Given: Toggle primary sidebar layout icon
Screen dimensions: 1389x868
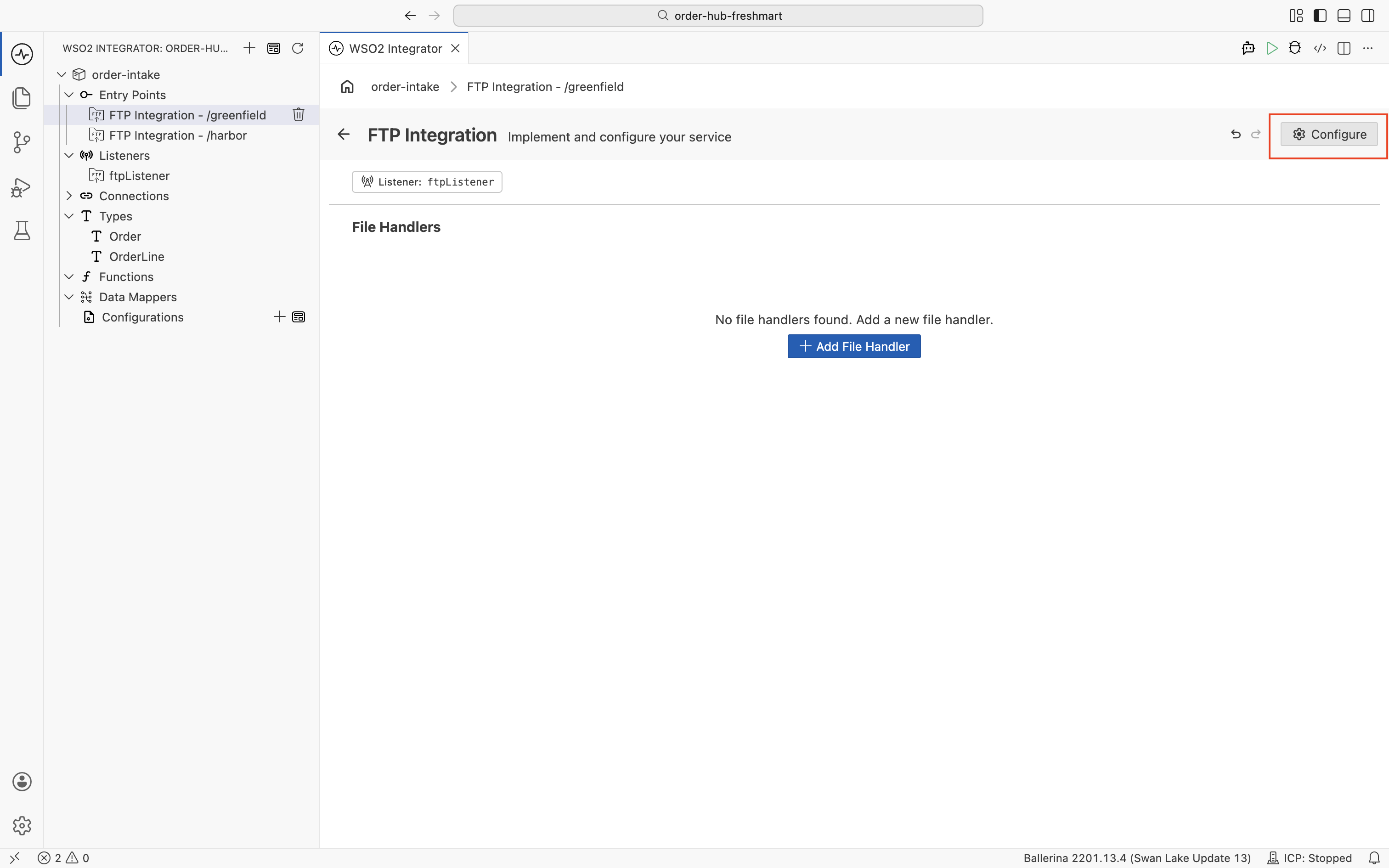Looking at the screenshot, I should [1320, 16].
